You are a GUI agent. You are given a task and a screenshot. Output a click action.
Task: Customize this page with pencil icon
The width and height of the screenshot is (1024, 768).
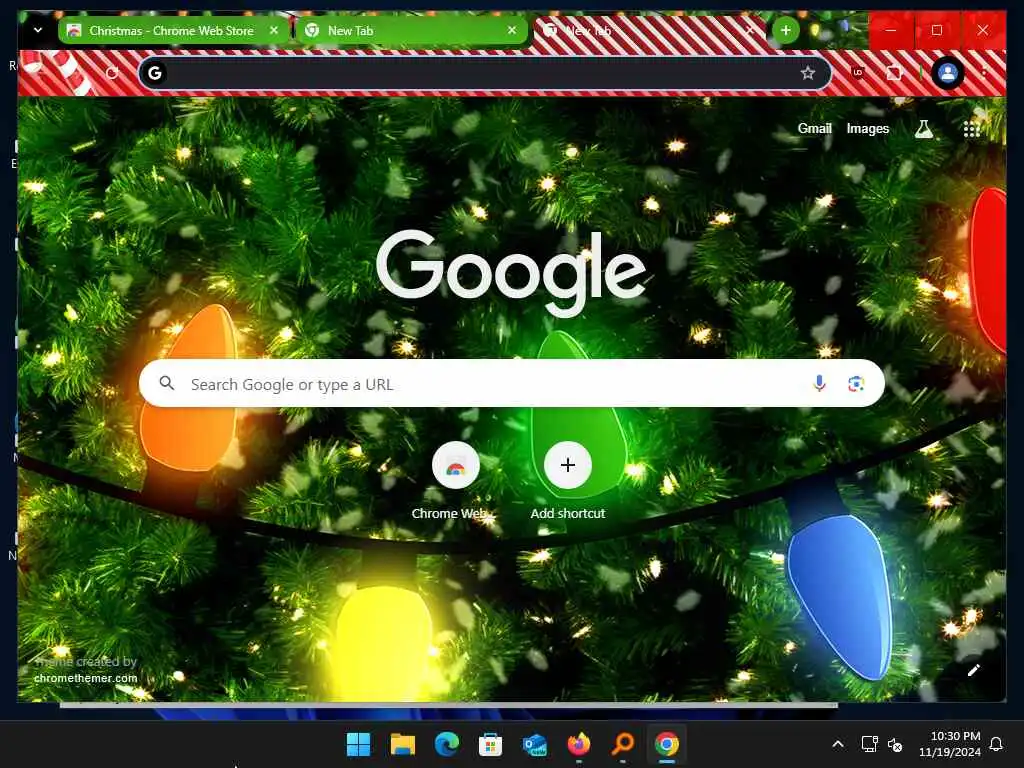pos(974,670)
